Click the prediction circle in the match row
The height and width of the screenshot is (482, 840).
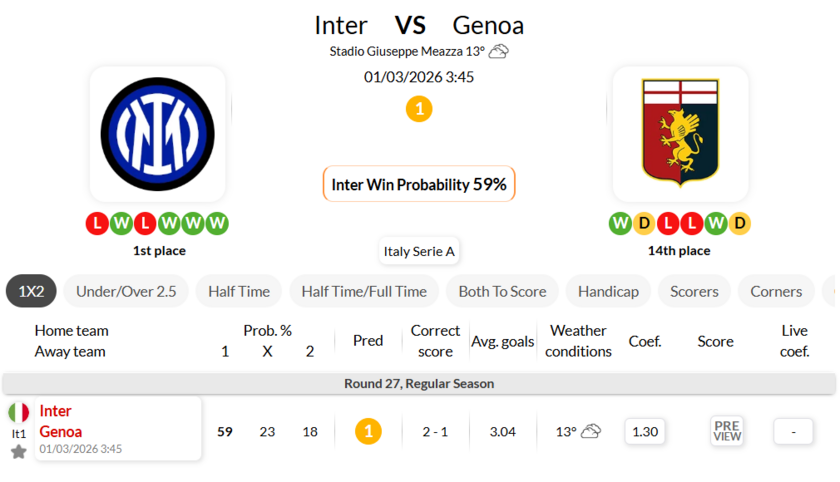tap(368, 431)
